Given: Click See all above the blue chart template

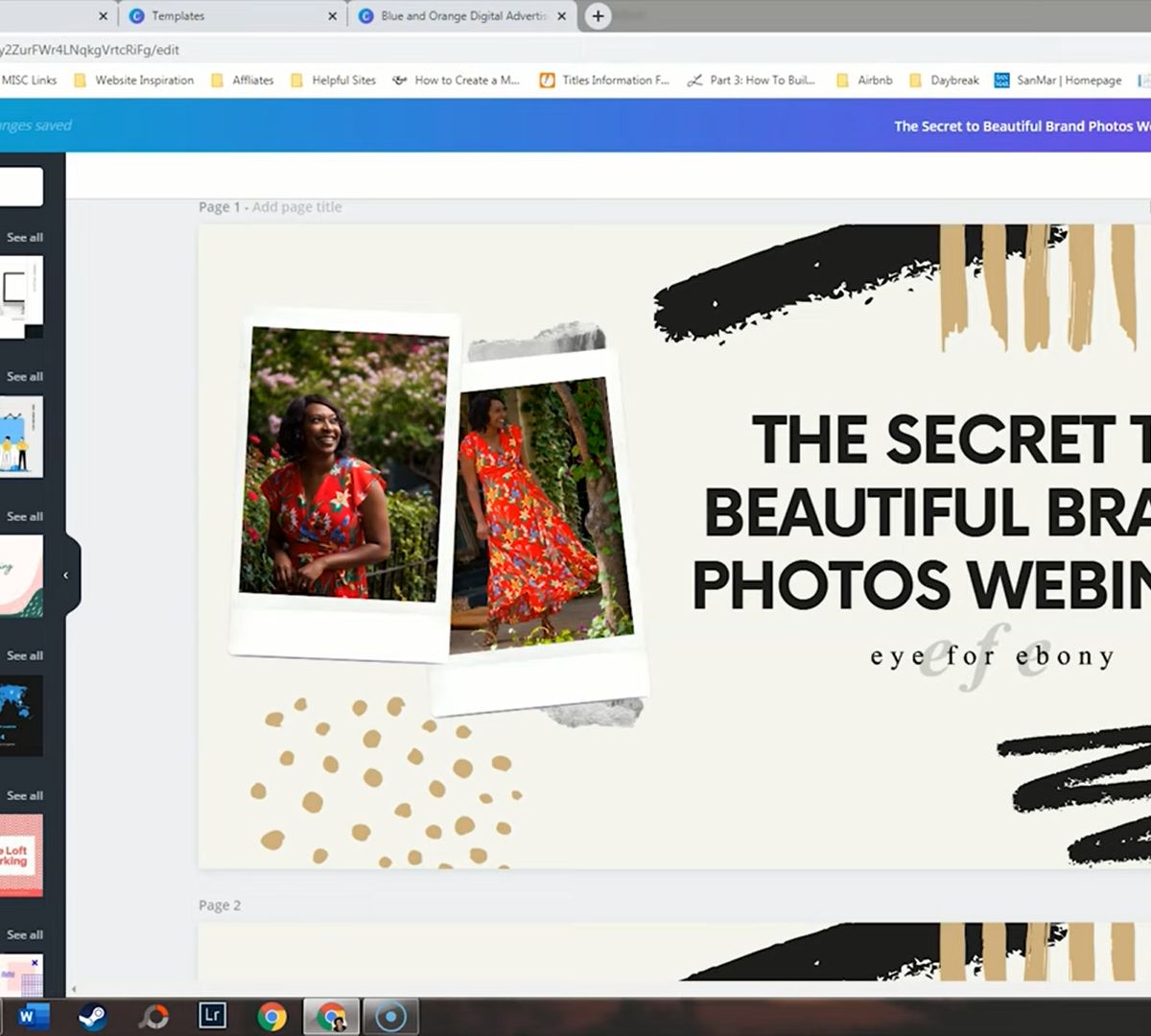Looking at the screenshot, I should coord(24,376).
